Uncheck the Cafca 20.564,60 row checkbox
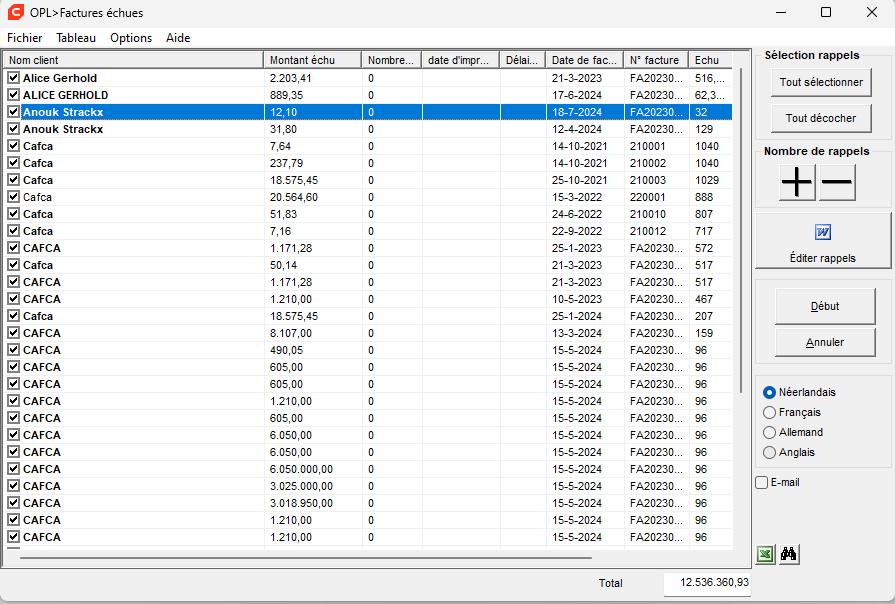 pyautogui.click(x=14, y=197)
